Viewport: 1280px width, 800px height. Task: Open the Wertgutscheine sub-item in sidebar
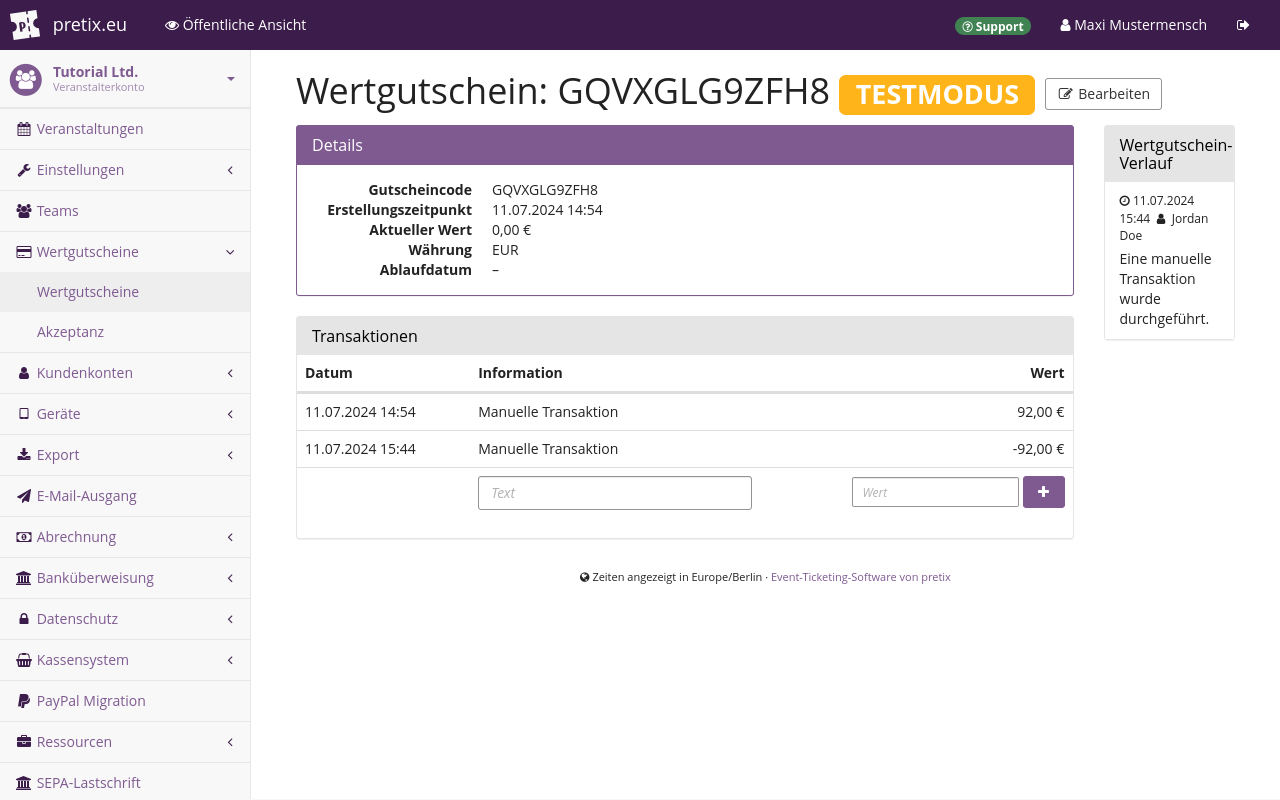tap(125, 292)
